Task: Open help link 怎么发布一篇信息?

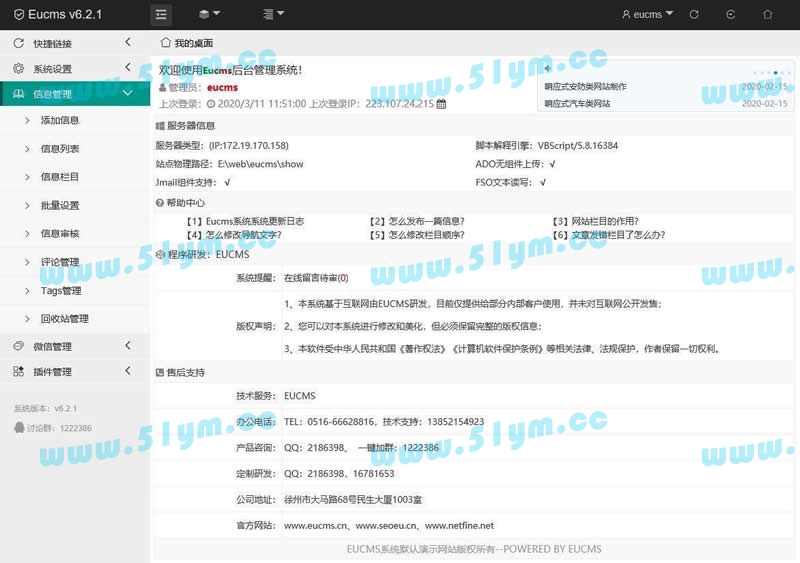Action: coord(427,221)
